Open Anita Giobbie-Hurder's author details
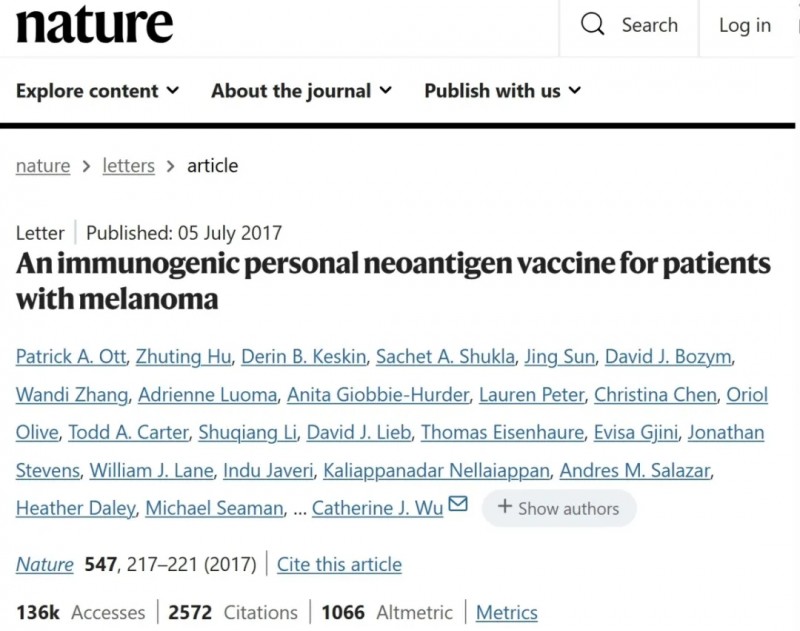 (377, 395)
